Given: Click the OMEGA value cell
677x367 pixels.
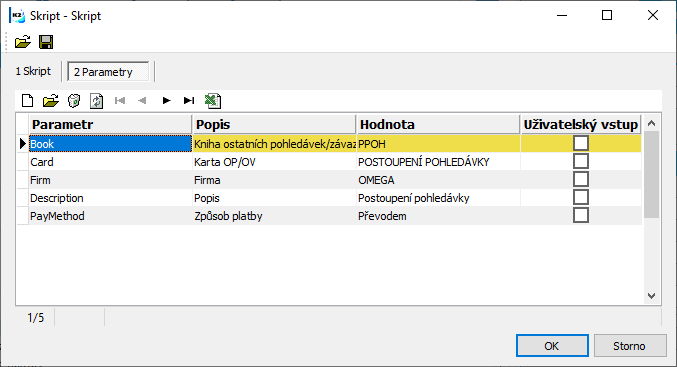Looking at the screenshot, I should point(438,180).
